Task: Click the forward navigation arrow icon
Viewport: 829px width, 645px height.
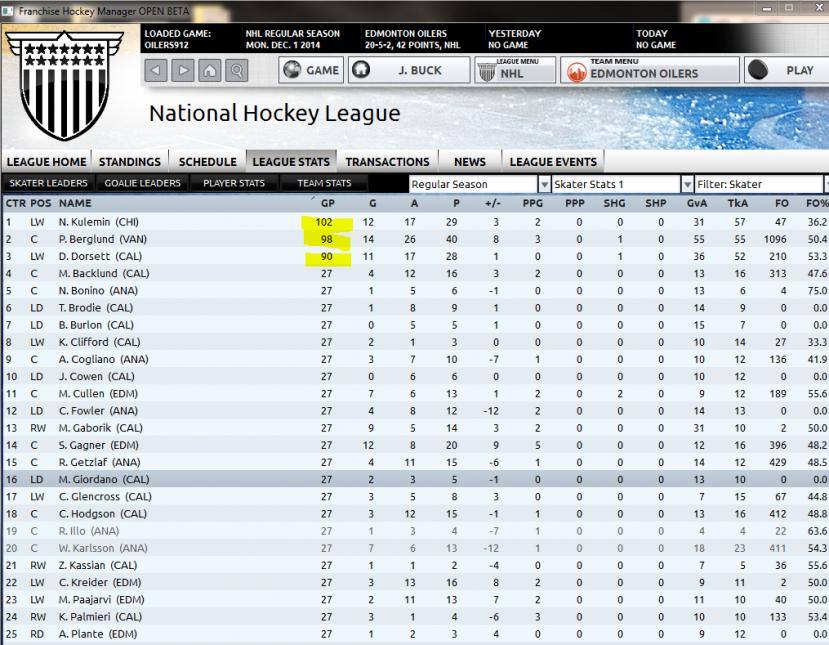Action: coord(183,71)
